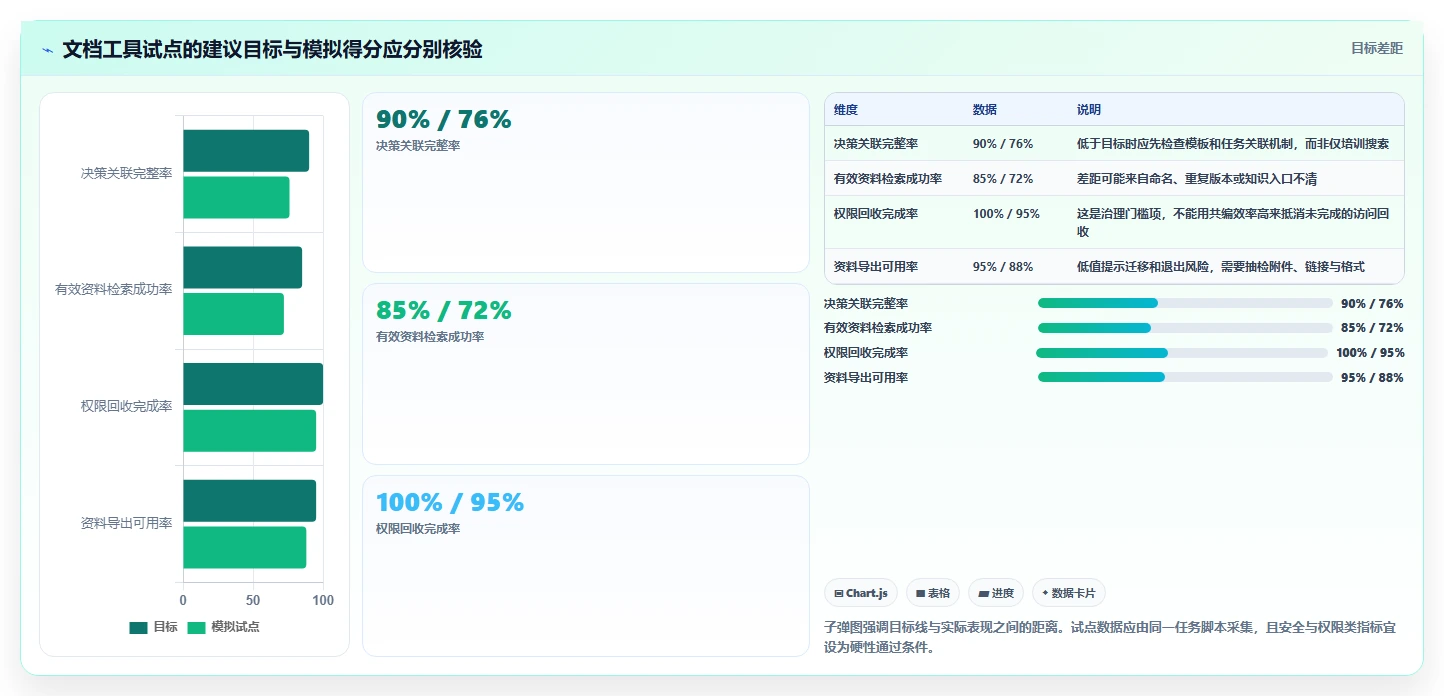The height and width of the screenshot is (696, 1444).
Task: Click the note starting 差距可能来自命名
Action: point(1197,179)
